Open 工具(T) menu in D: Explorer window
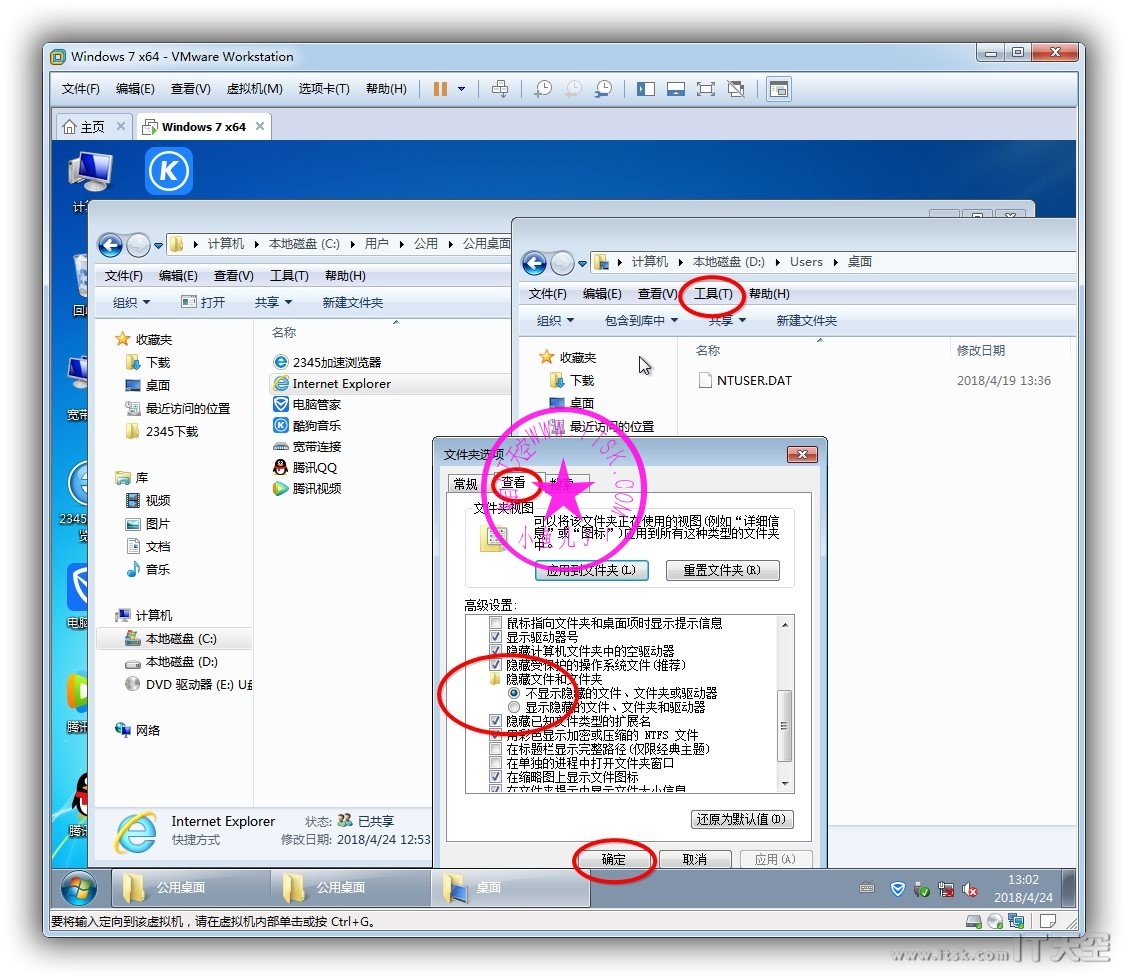The image size is (1128, 980). (x=713, y=294)
